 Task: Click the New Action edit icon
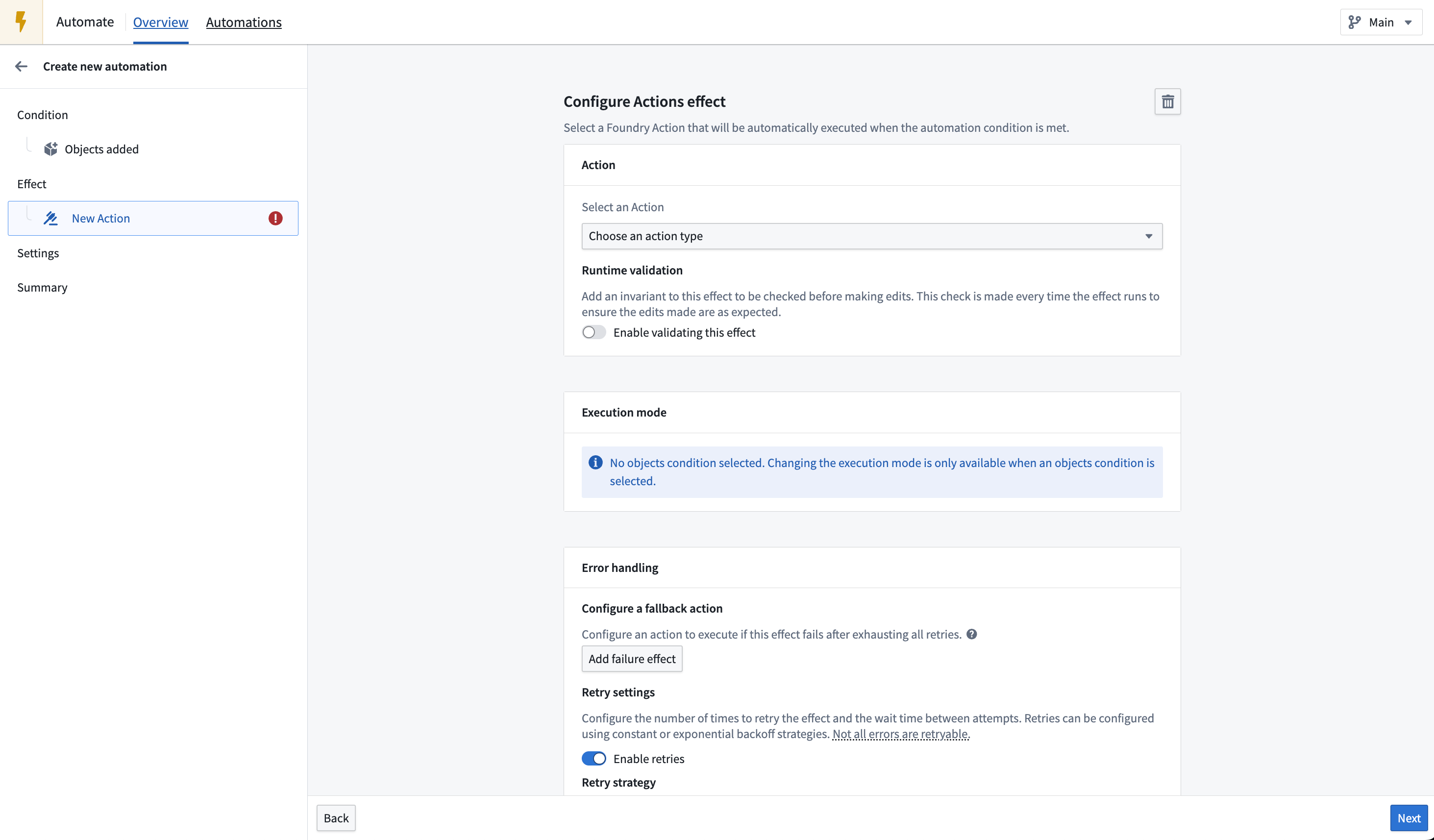[50, 219]
